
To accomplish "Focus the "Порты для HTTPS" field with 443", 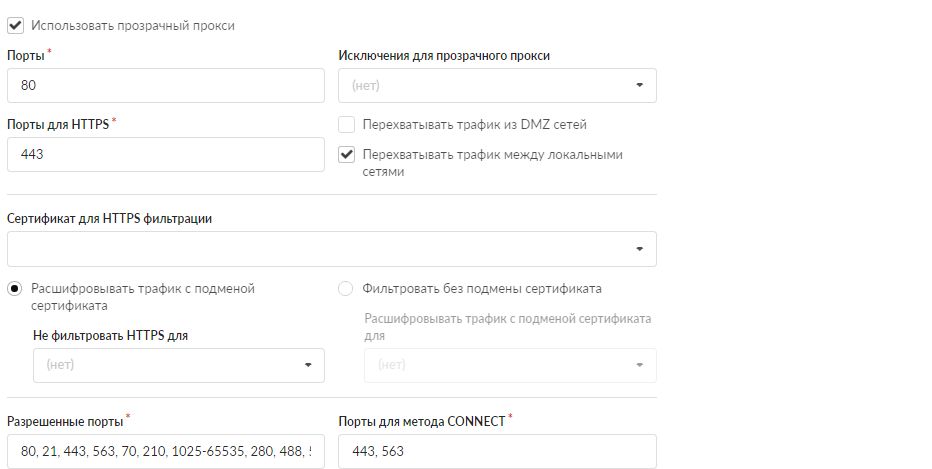I will pos(165,155).
